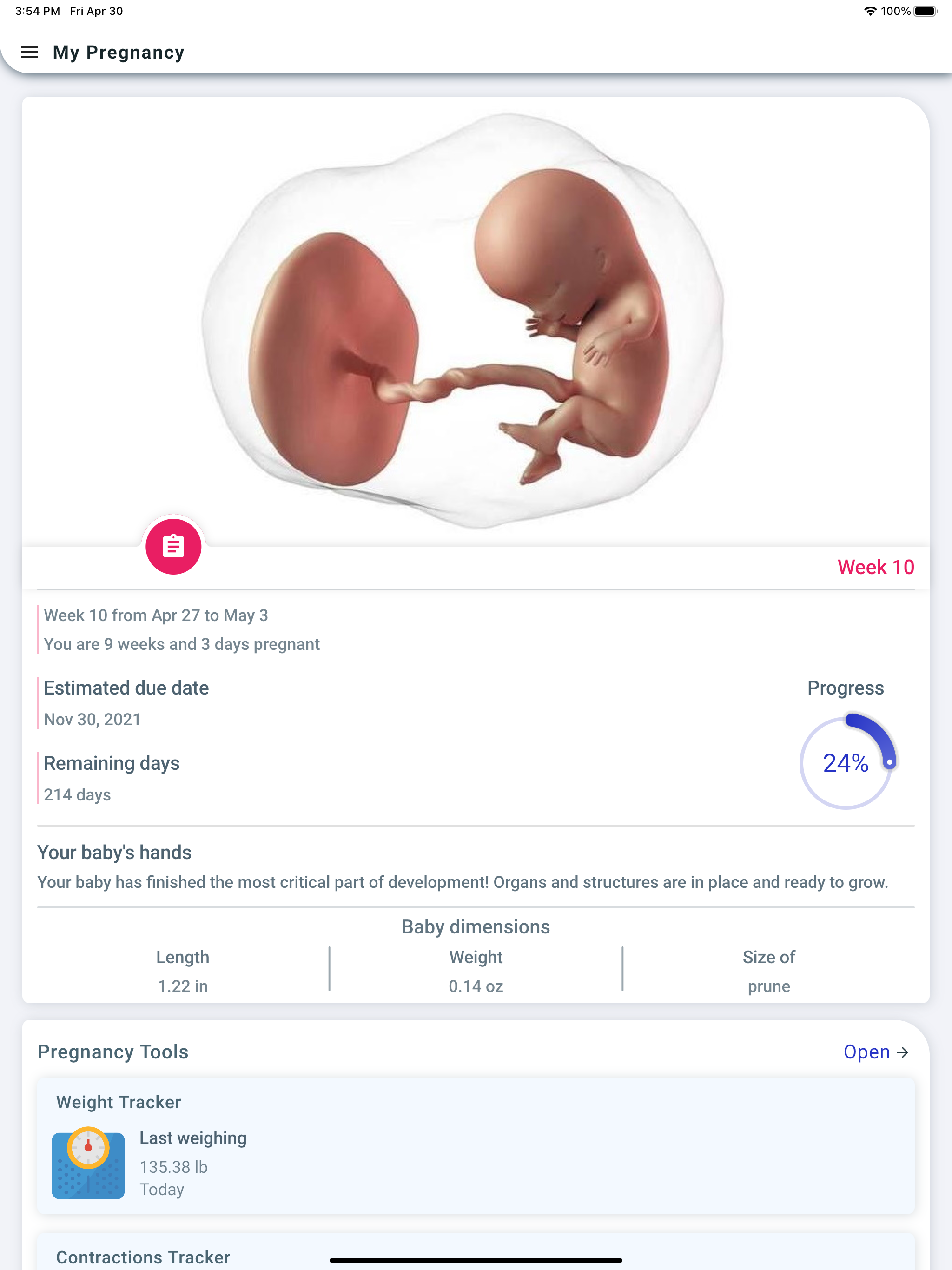Tap the pink clipboard notes button
The height and width of the screenshot is (1270, 952).
coord(173,547)
